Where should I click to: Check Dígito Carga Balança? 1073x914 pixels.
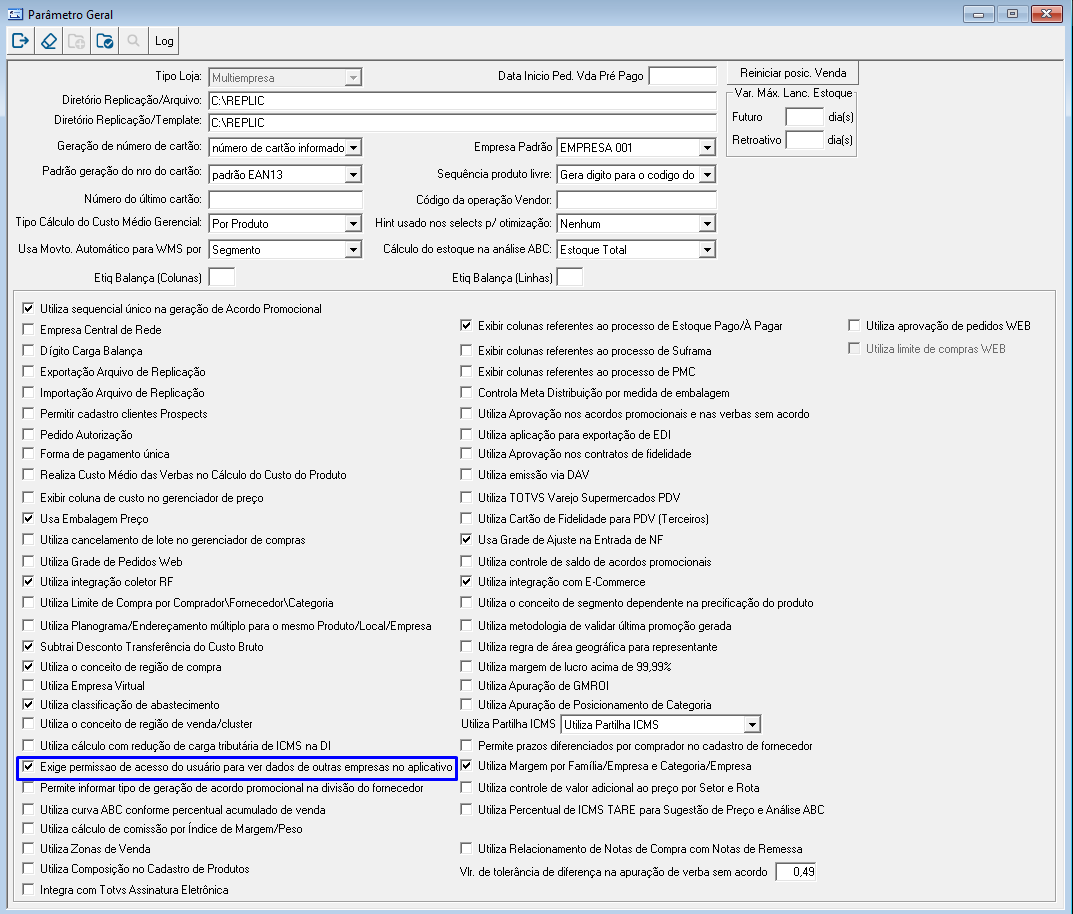click(x=28, y=350)
